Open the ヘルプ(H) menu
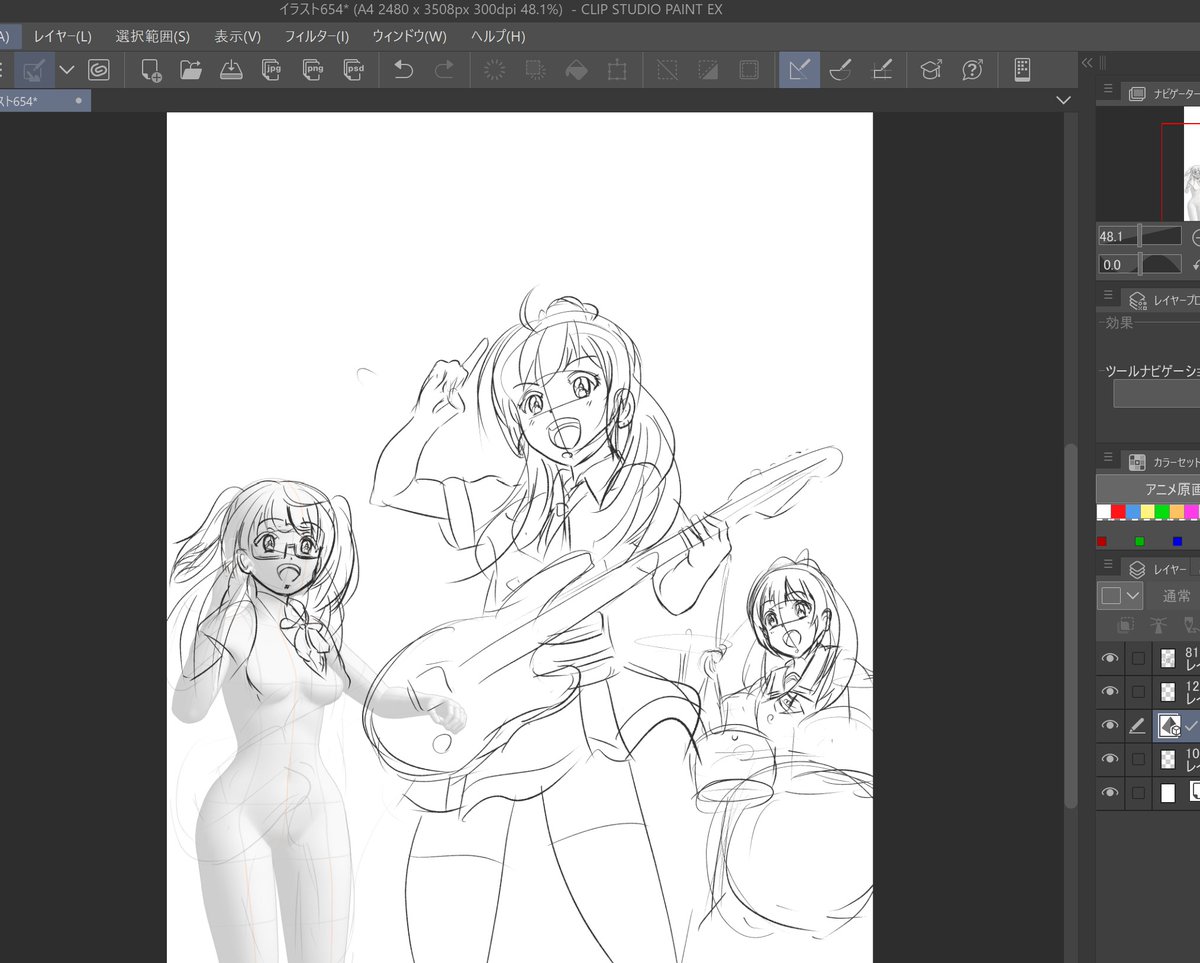The width and height of the screenshot is (1200, 963). pyautogui.click(x=497, y=37)
